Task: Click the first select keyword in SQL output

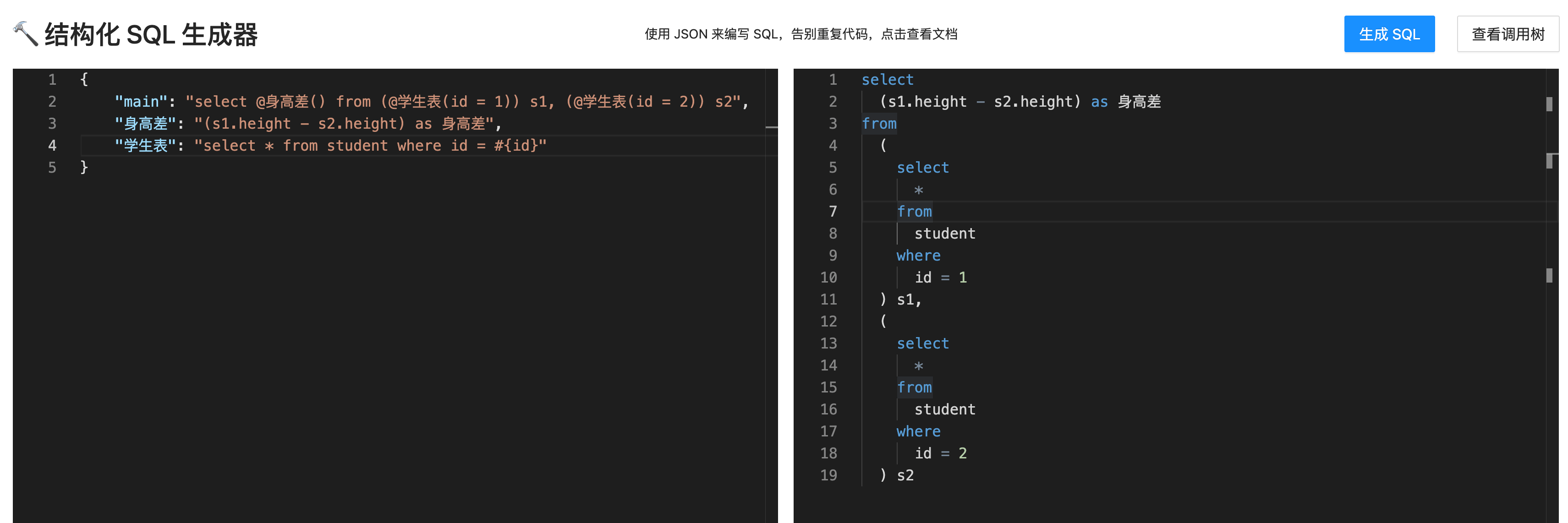Action: pyautogui.click(x=887, y=80)
